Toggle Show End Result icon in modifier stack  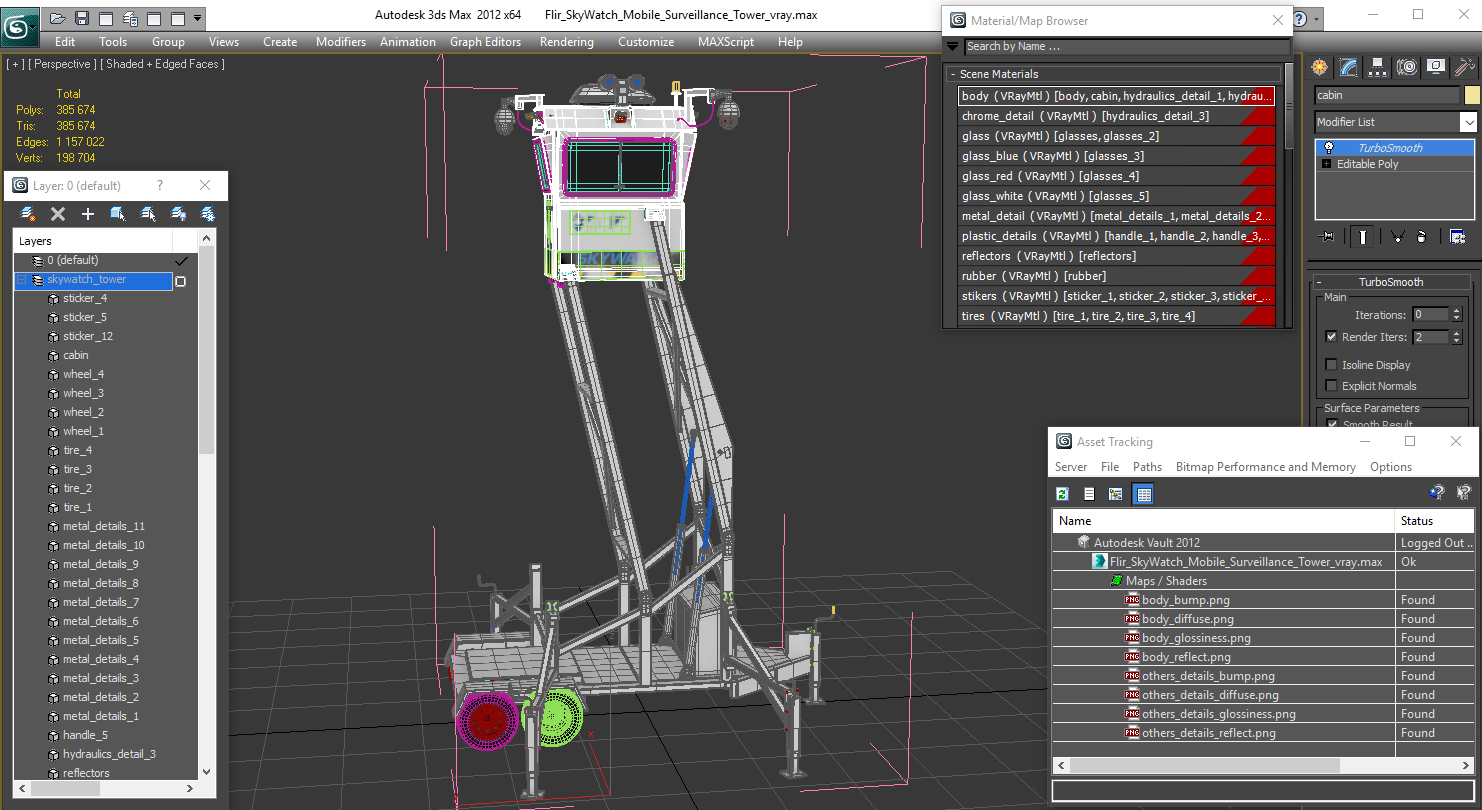click(x=1362, y=236)
